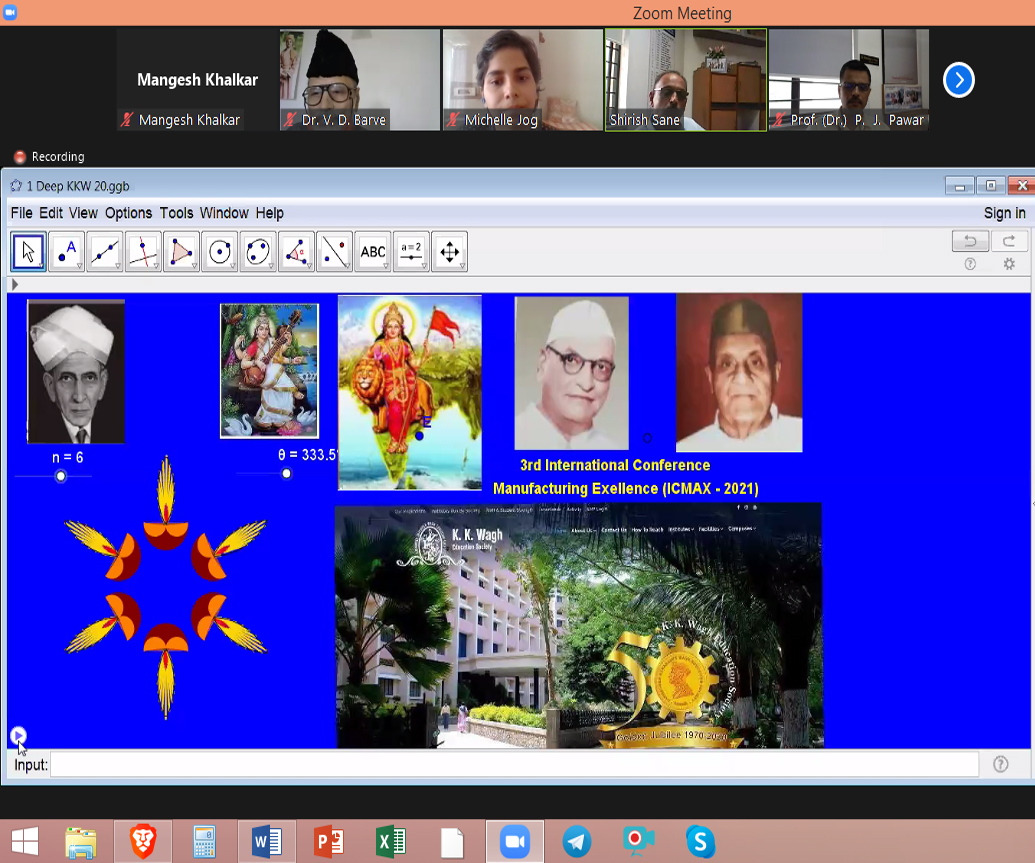This screenshot has height=863, width=1035.
Task: Open Calculator from taskbar
Action: click(x=205, y=842)
